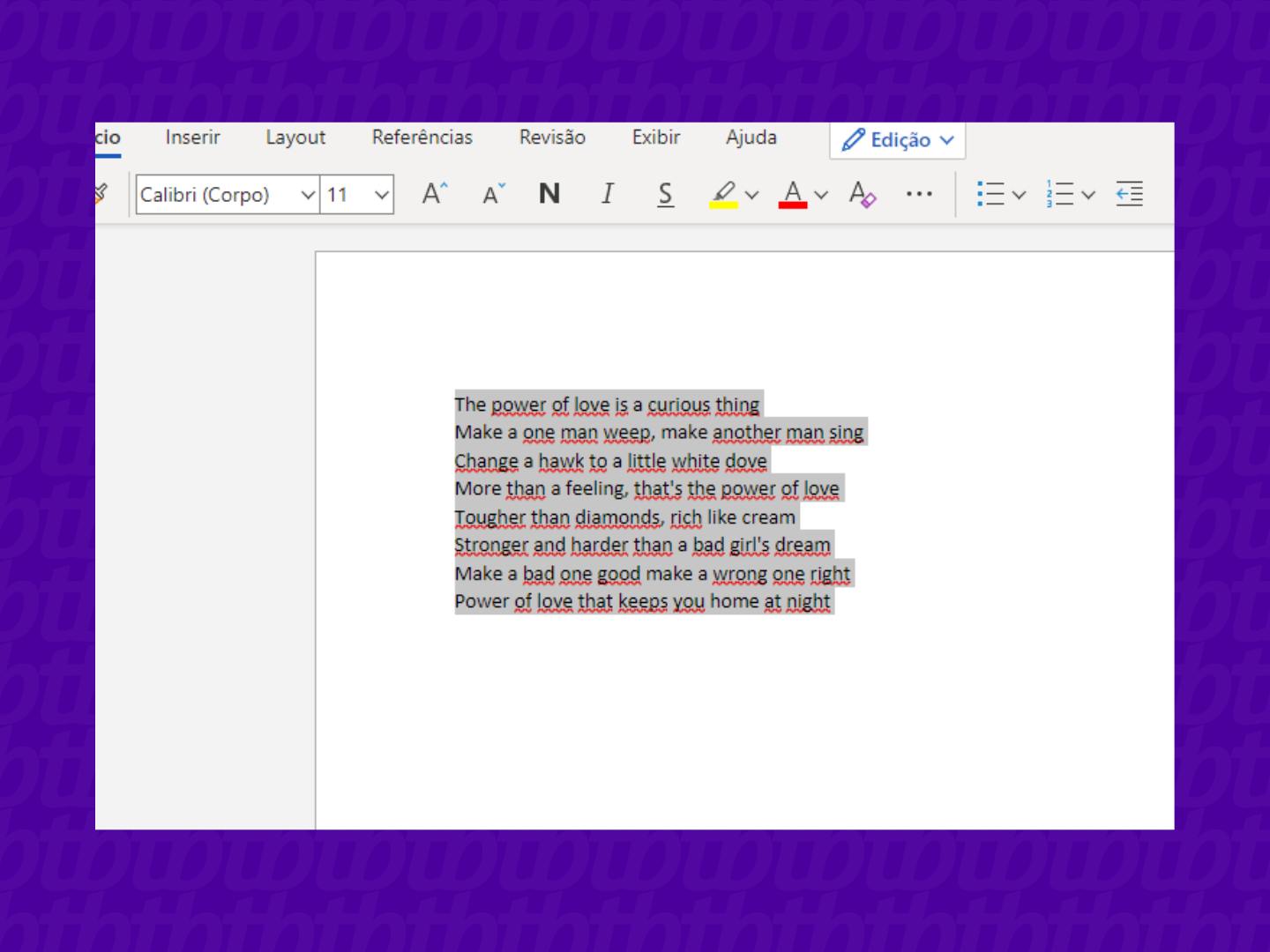Click the line 'Make a one man weep, make another man sing'
This screenshot has width=1270, height=952.
[659, 433]
